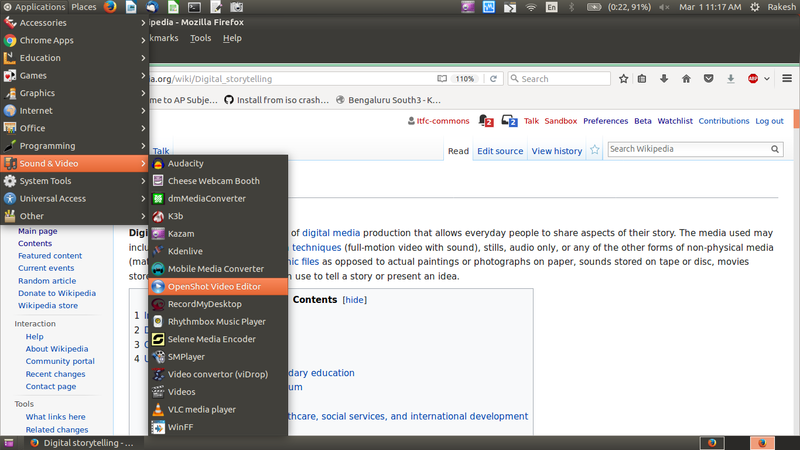Click Pocket save icon in toolbar

click(709, 79)
